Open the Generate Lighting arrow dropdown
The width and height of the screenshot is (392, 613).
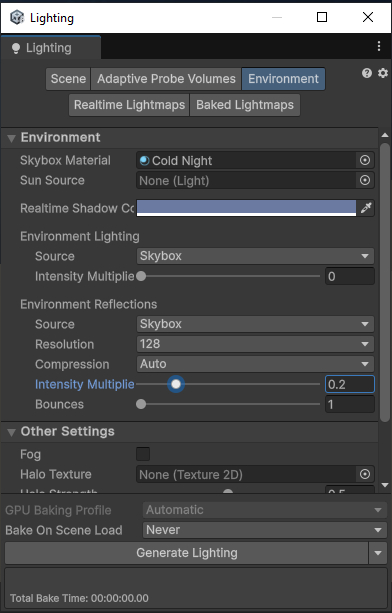pos(378,553)
